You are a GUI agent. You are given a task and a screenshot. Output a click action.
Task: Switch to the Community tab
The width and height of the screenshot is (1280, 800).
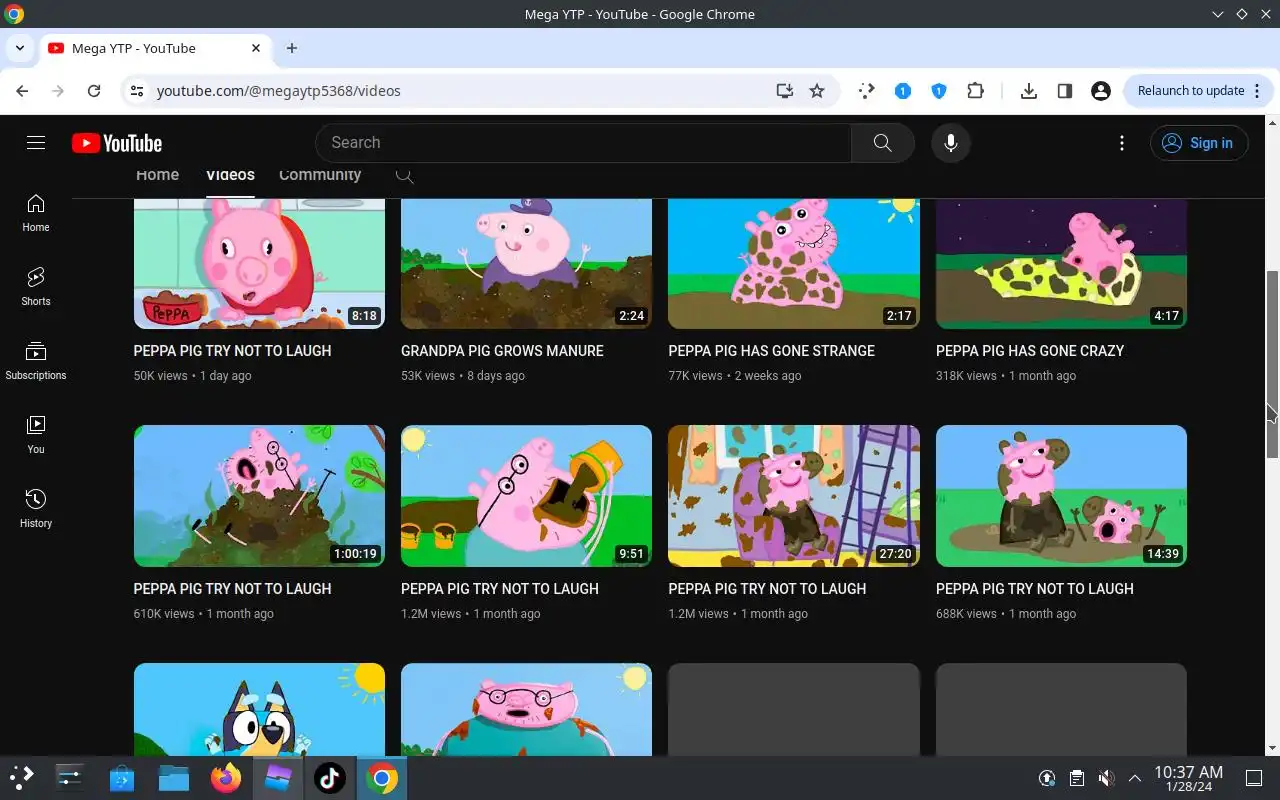click(x=320, y=175)
